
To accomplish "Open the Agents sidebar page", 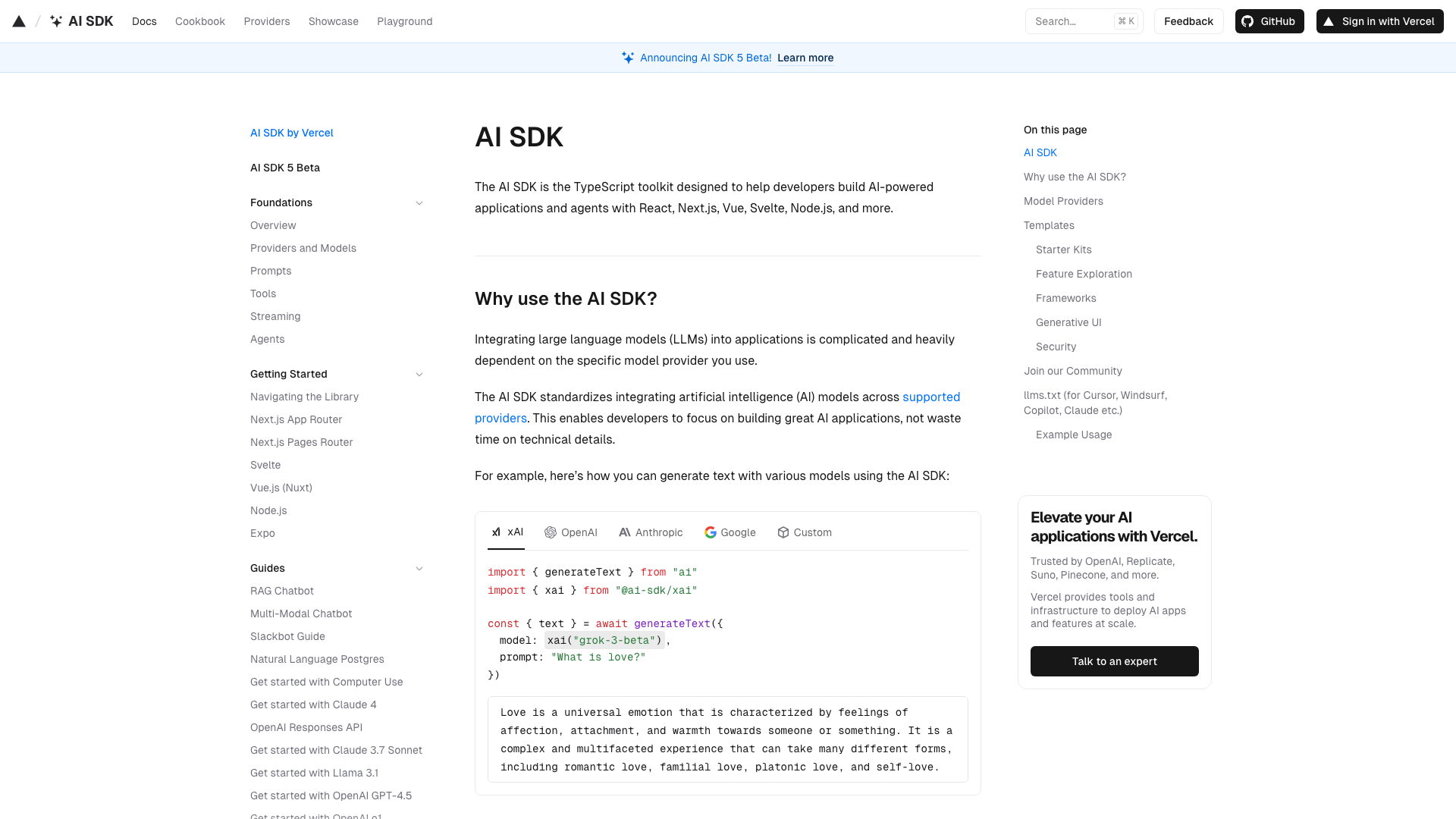I will coord(268,339).
